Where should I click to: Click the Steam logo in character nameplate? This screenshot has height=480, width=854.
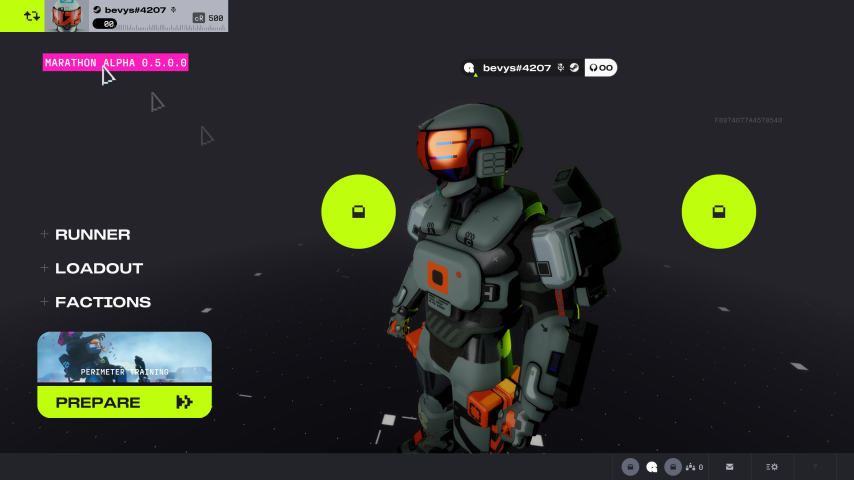[x=574, y=68]
